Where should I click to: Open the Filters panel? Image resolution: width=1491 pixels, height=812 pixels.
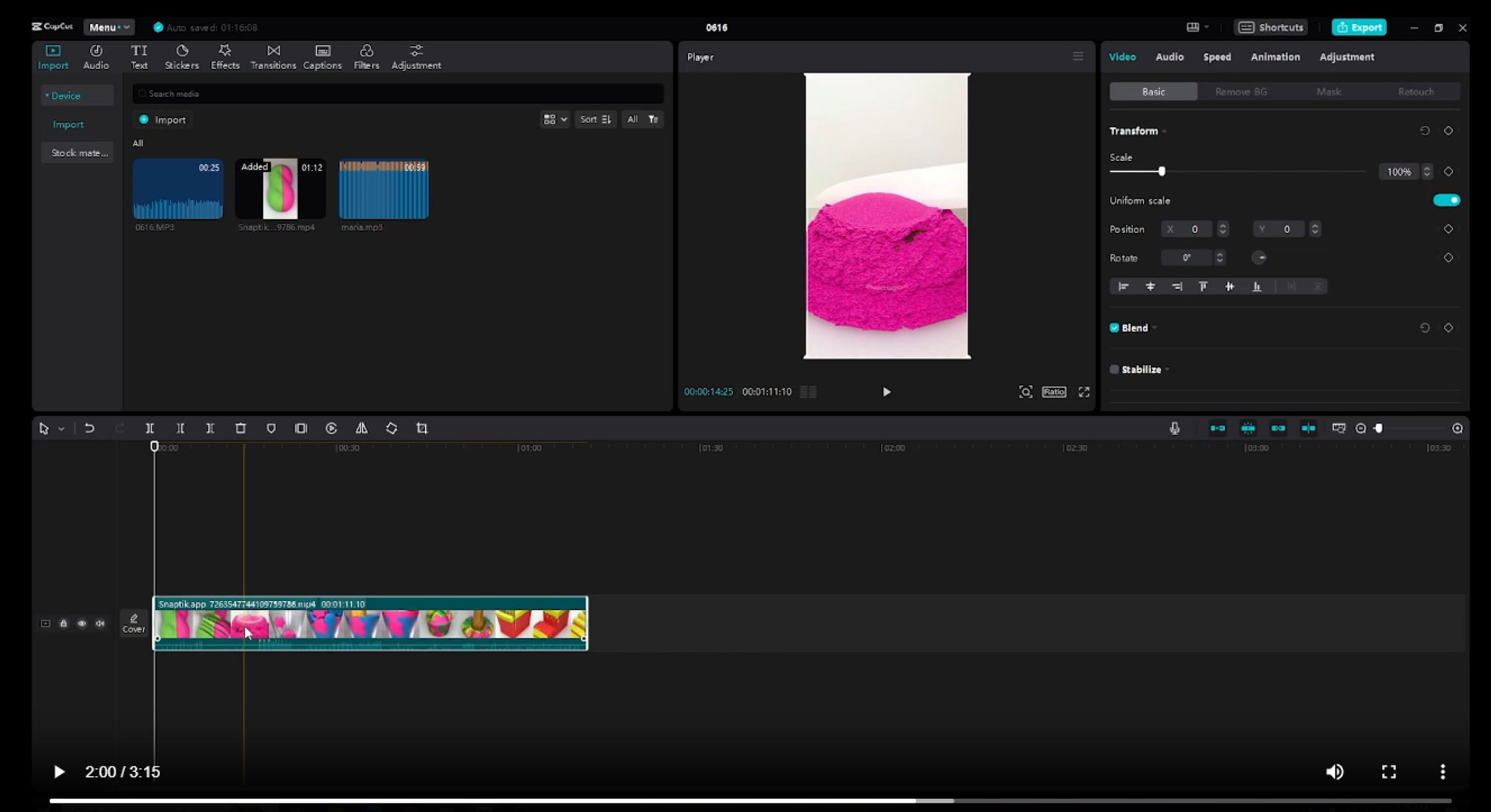pos(366,57)
